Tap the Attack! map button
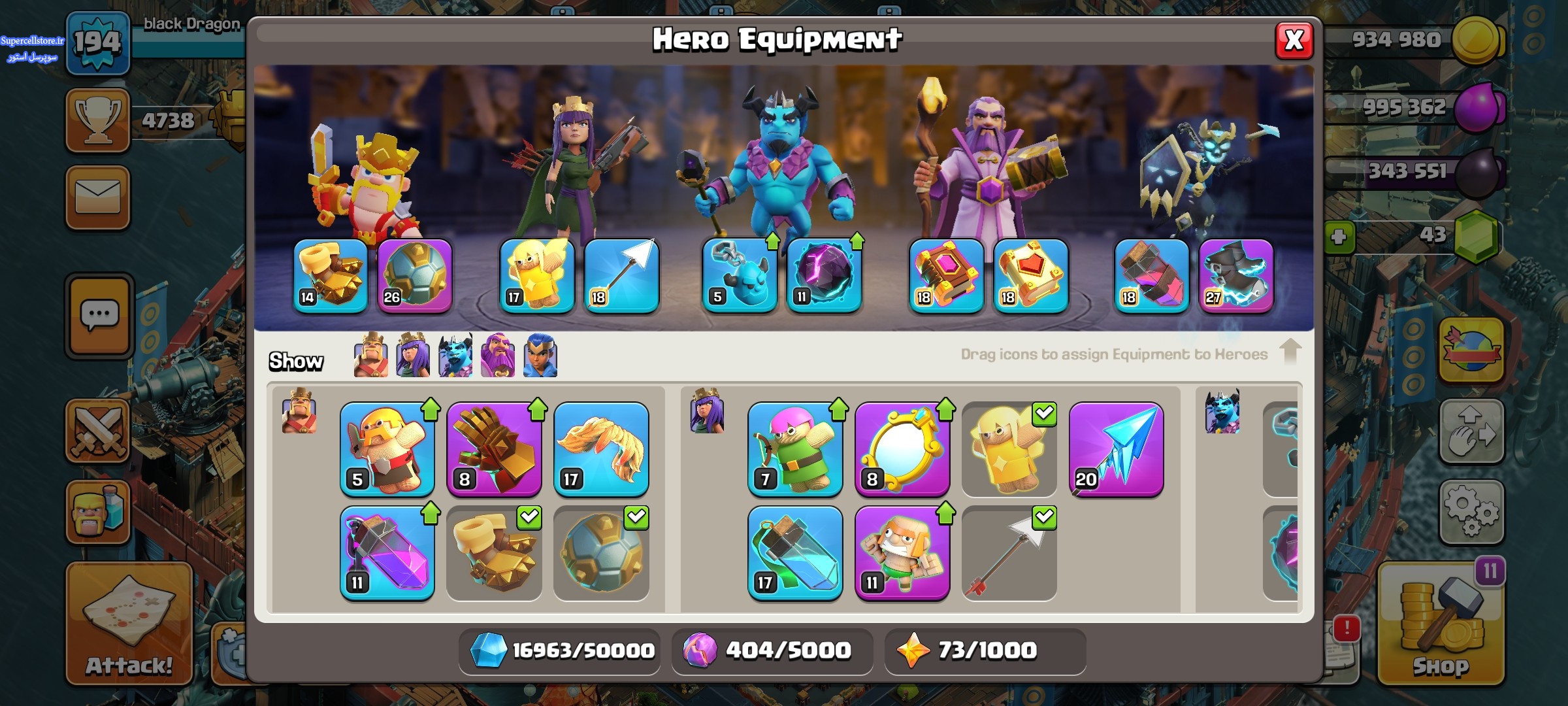 click(x=129, y=624)
